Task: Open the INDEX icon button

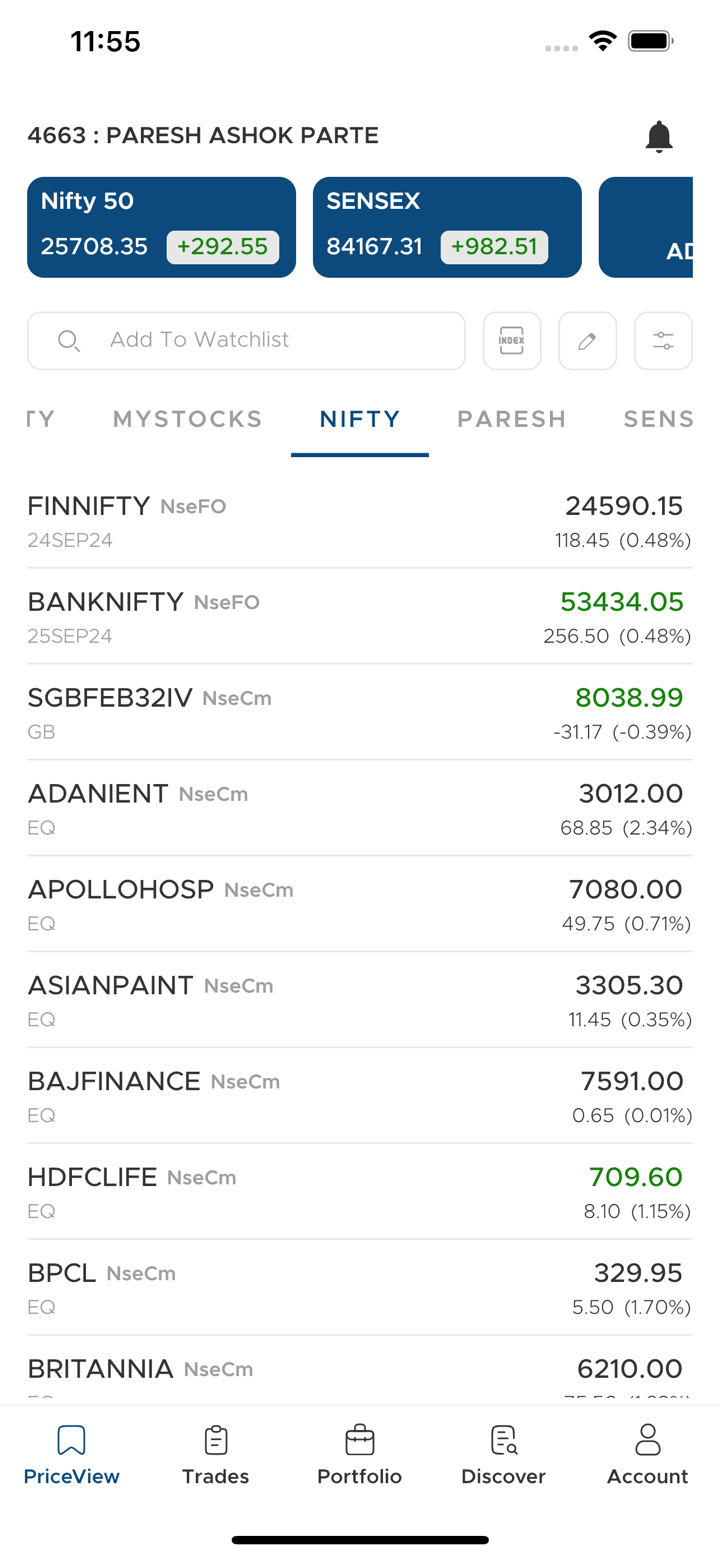Action: 512,341
